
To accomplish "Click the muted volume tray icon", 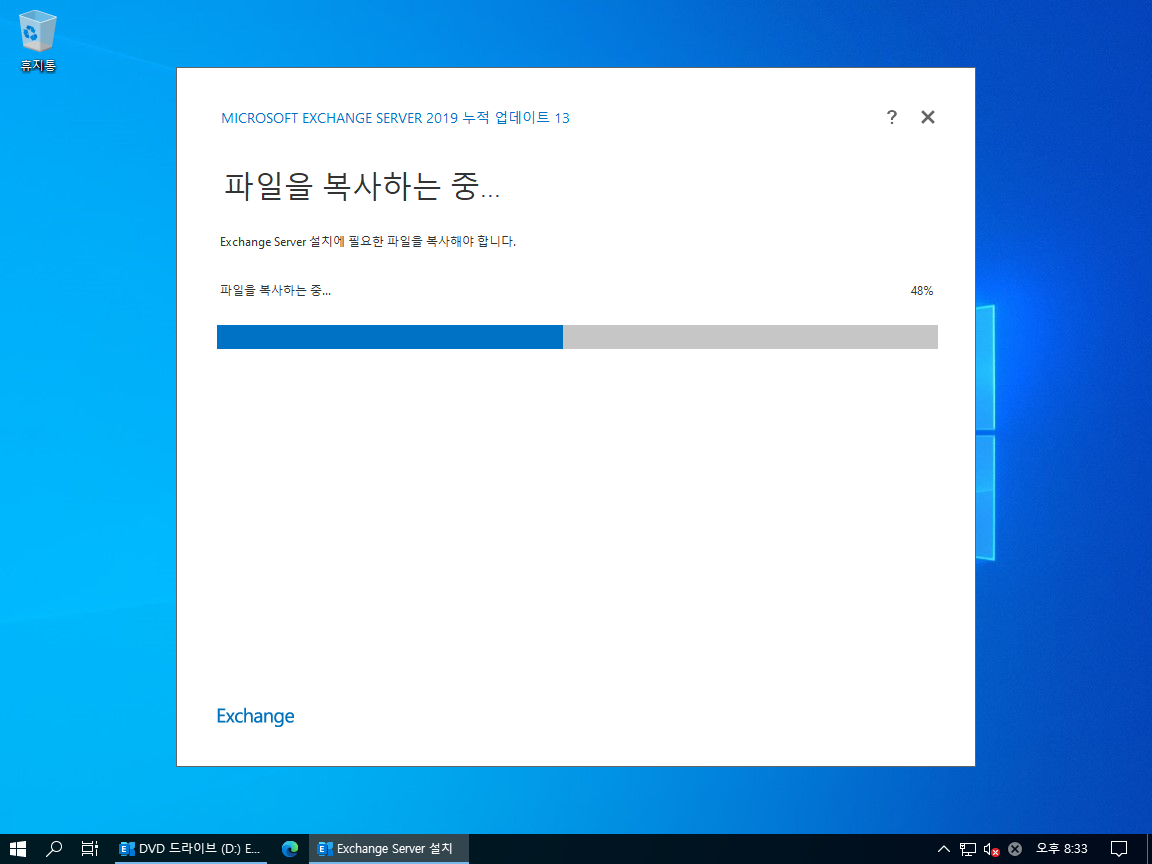I will coord(991,849).
